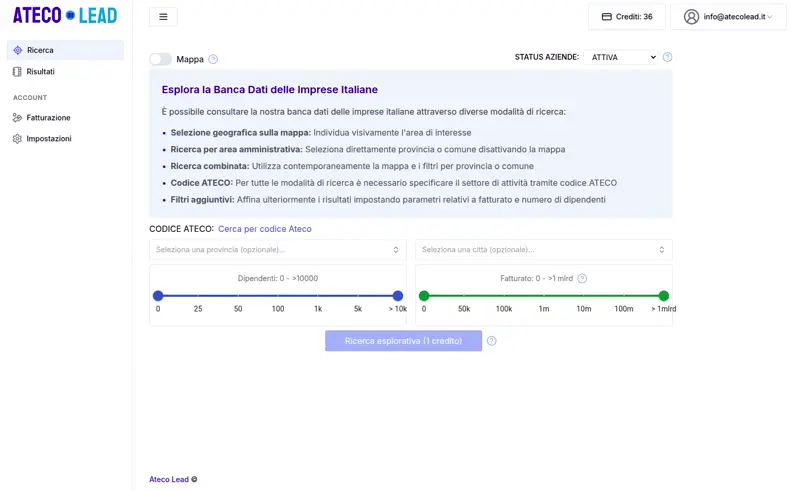This screenshot has width=800, height=491.
Task: Open help icon next to Status Aziende
Action: click(x=667, y=57)
